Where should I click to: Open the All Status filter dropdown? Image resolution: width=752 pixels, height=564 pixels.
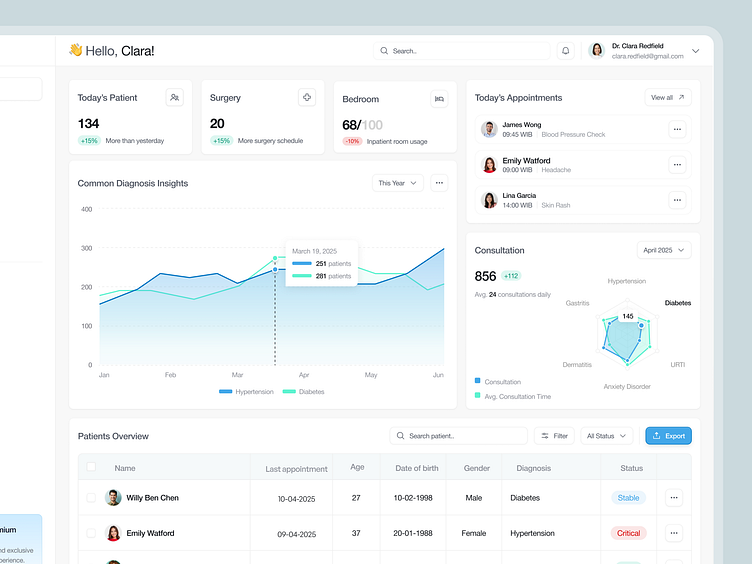click(607, 436)
